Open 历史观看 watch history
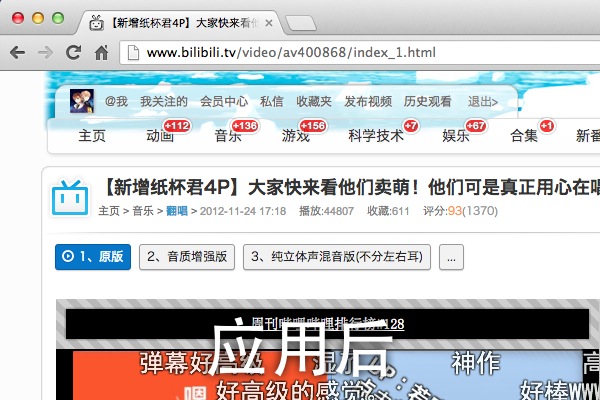 click(427, 101)
